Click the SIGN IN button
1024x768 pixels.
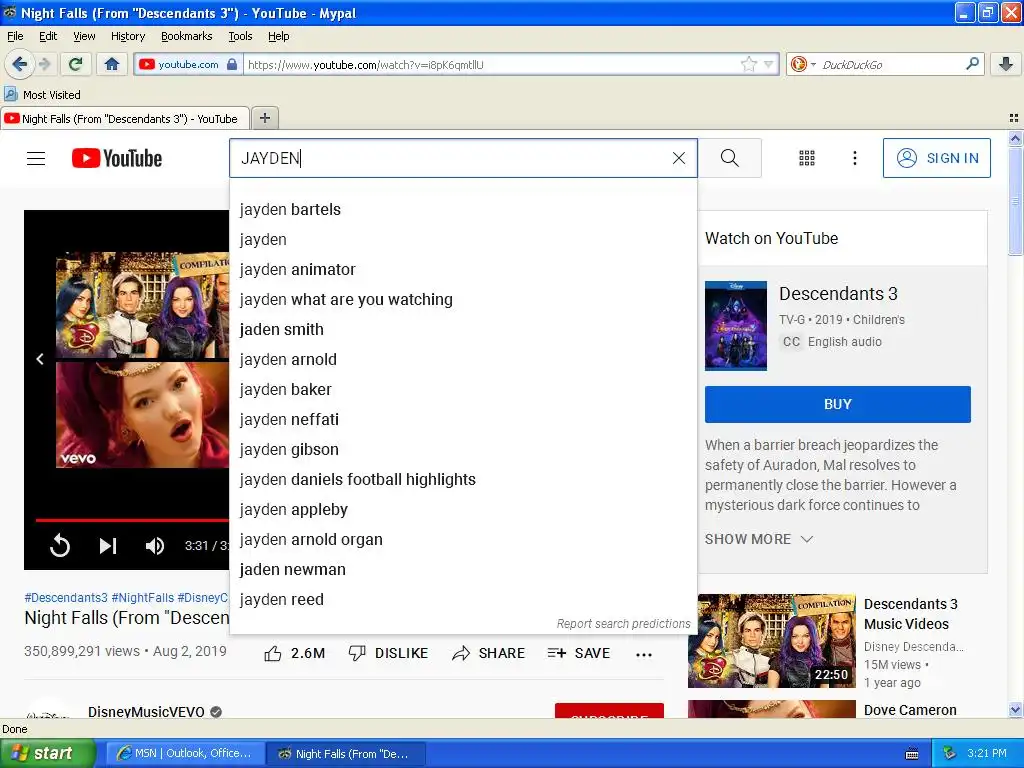tap(936, 158)
